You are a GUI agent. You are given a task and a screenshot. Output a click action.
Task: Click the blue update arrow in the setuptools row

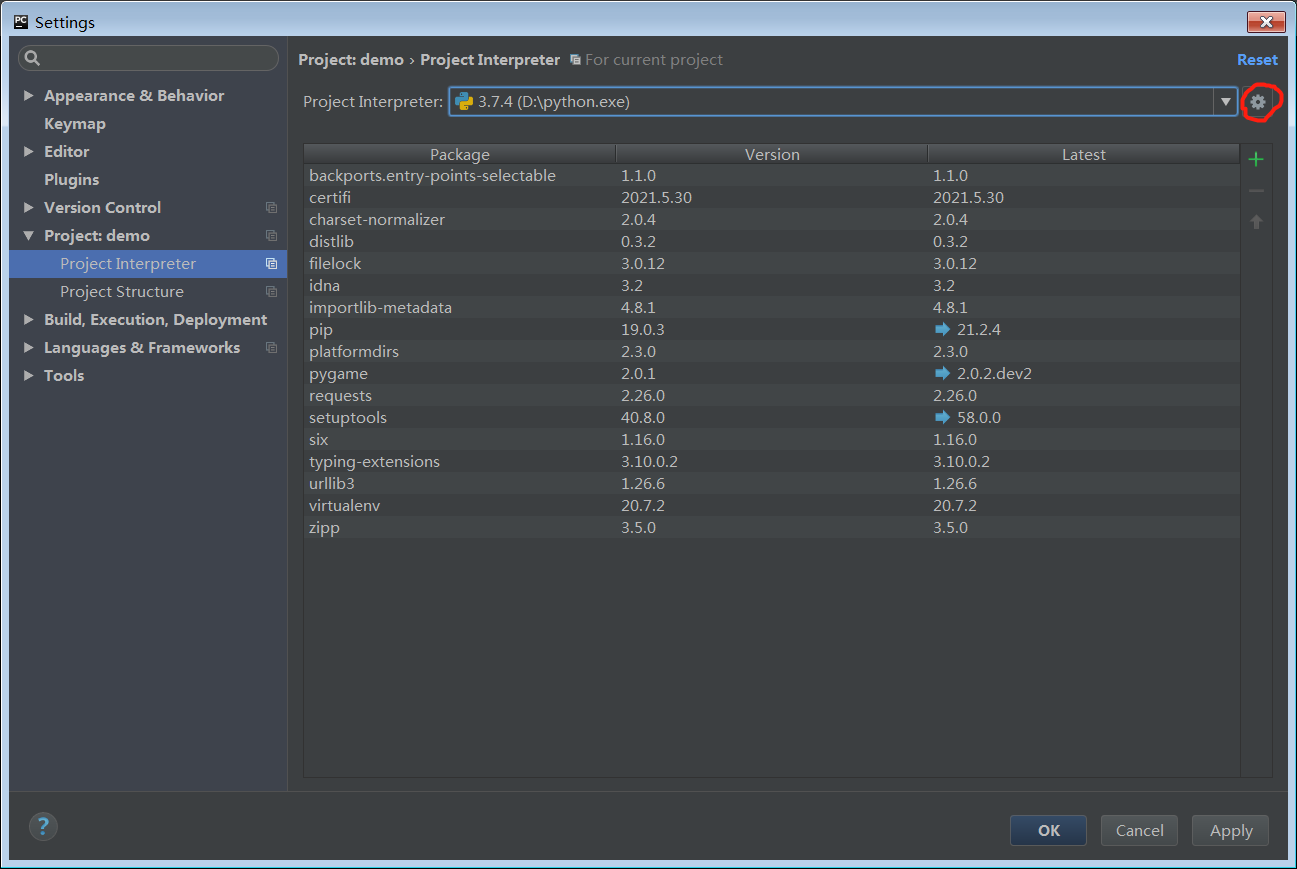click(942, 417)
